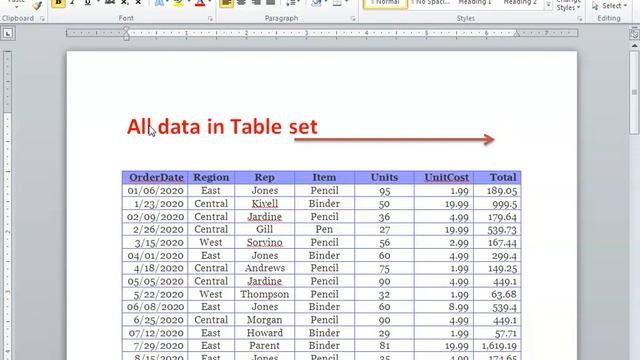
Task: Click the heading 'All data in Table set'
Action: pyautogui.click(x=222, y=127)
